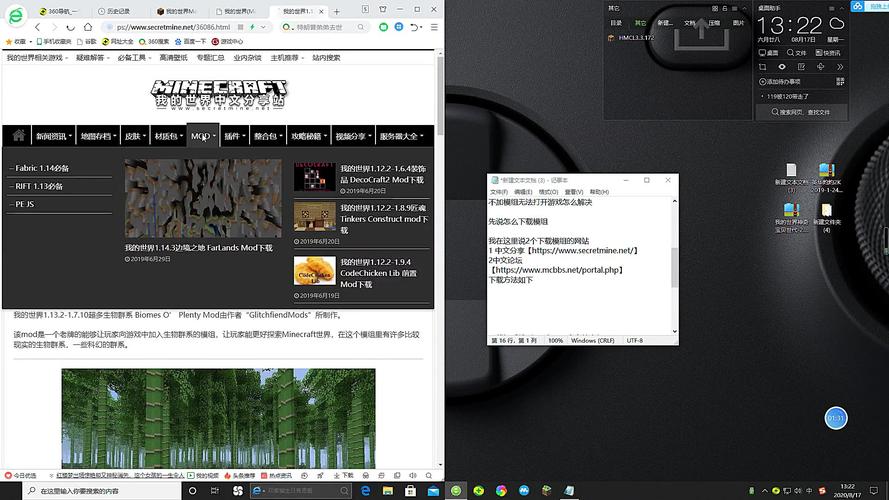
Task: Click 添加待办事项 add to-do button
Action: click(x=780, y=82)
